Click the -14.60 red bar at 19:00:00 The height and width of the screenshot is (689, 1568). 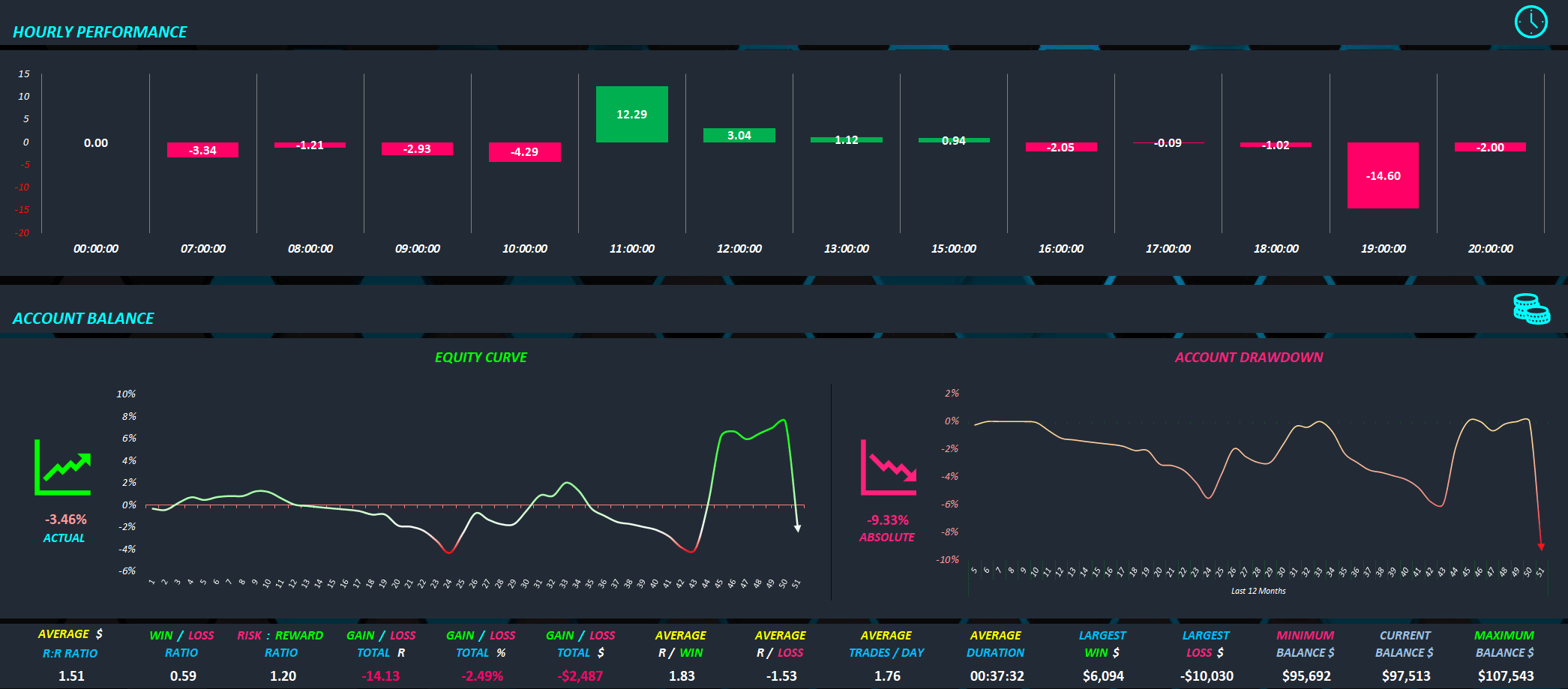coord(1382,176)
